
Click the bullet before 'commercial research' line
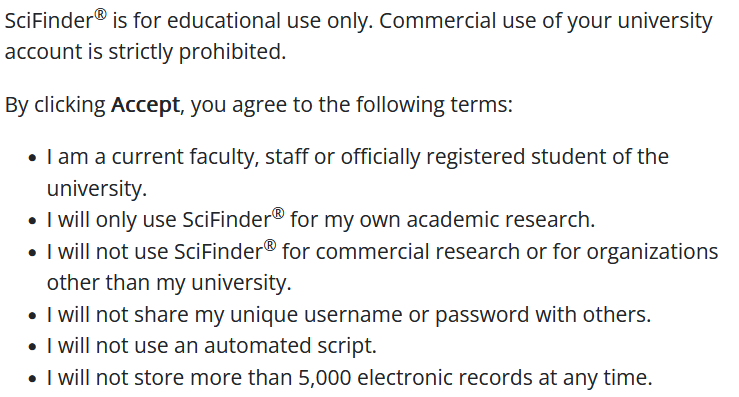[32, 253]
